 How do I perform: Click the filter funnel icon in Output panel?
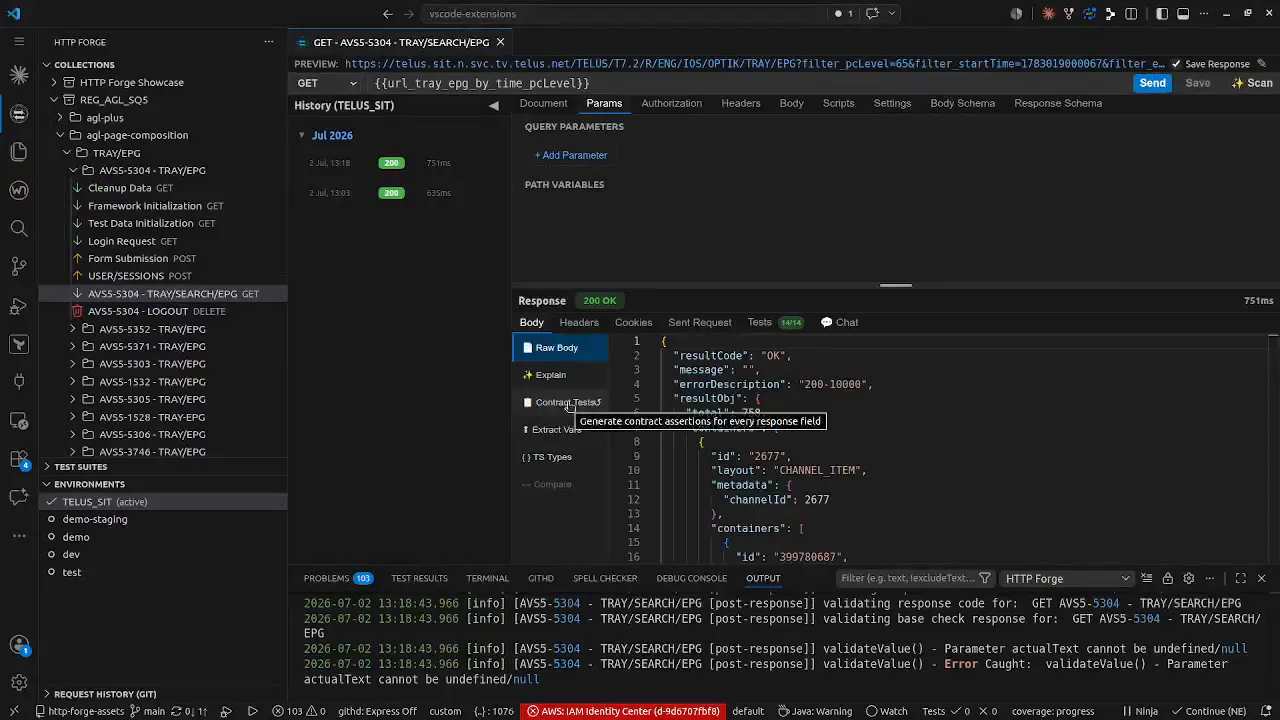click(x=985, y=578)
